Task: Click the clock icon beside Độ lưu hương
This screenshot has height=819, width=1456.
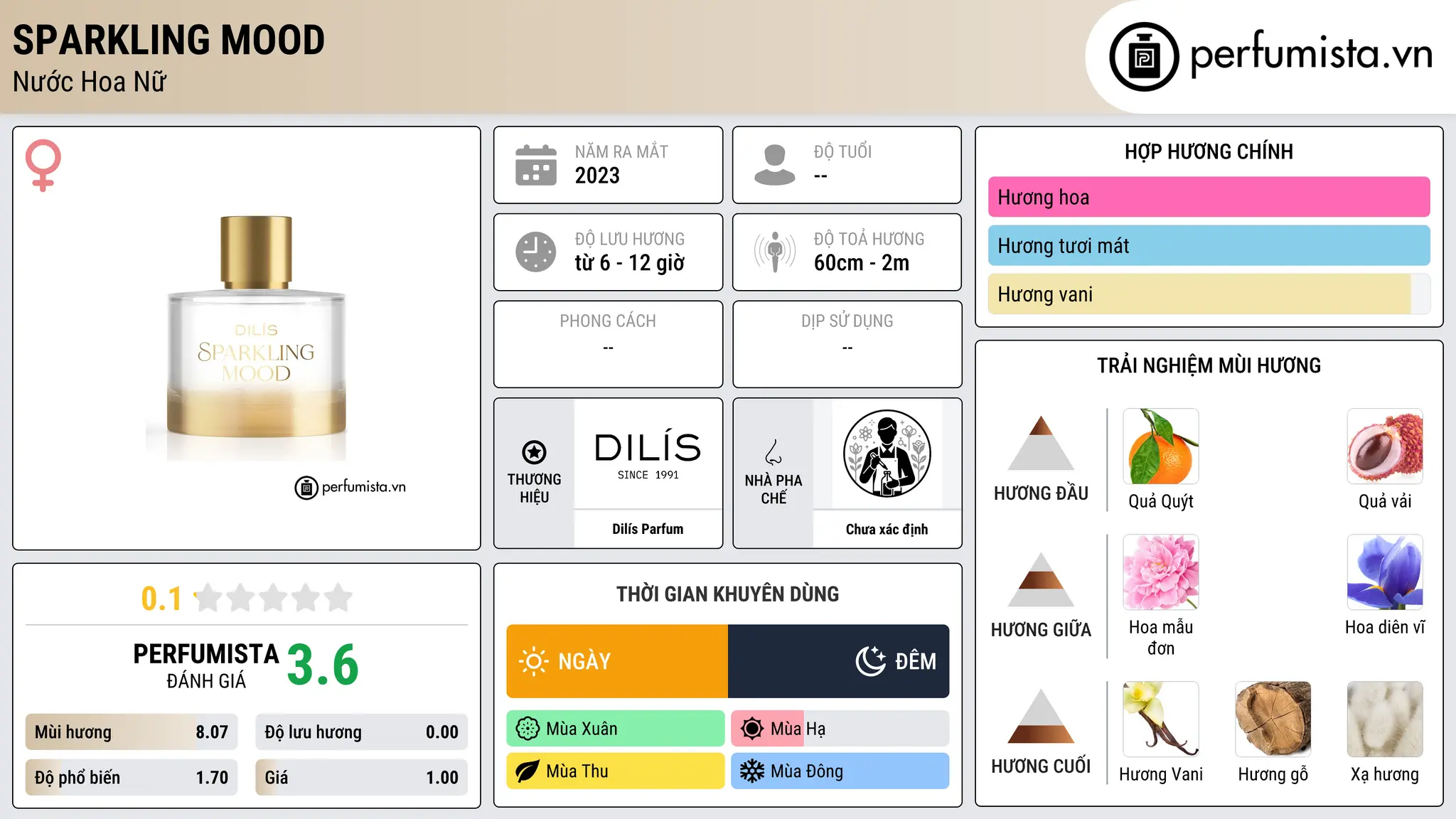Action: point(536,252)
